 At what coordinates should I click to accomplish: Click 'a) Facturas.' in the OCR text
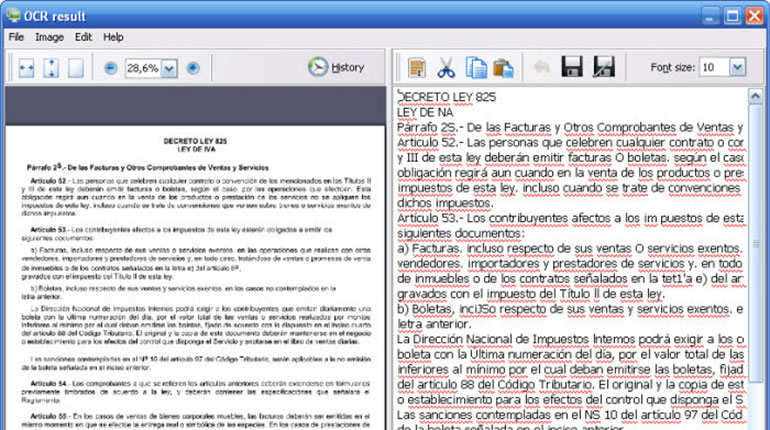coord(429,249)
